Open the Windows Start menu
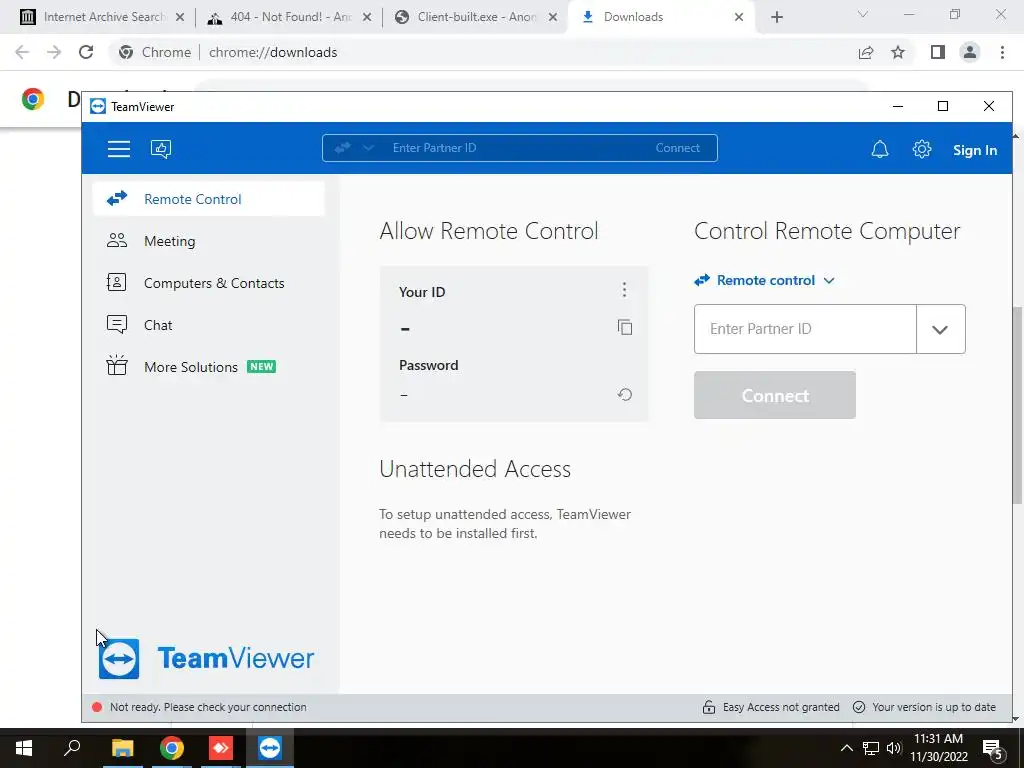Viewport: 1024px width, 768px height. [24, 748]
